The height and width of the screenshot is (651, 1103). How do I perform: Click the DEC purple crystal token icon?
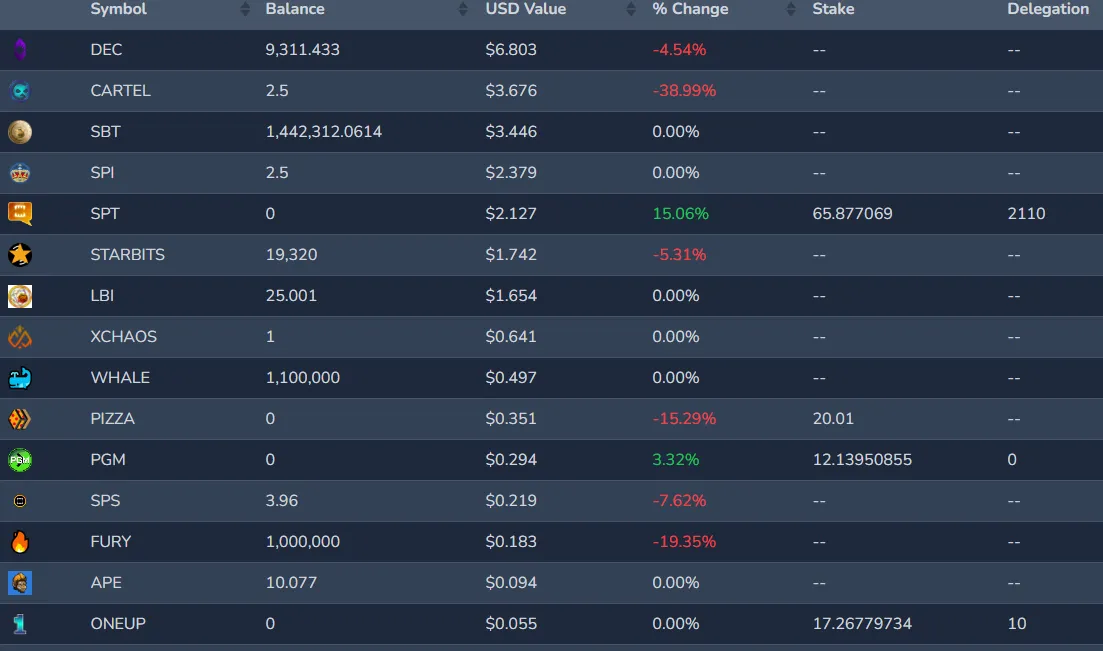(x=20, y=50)
